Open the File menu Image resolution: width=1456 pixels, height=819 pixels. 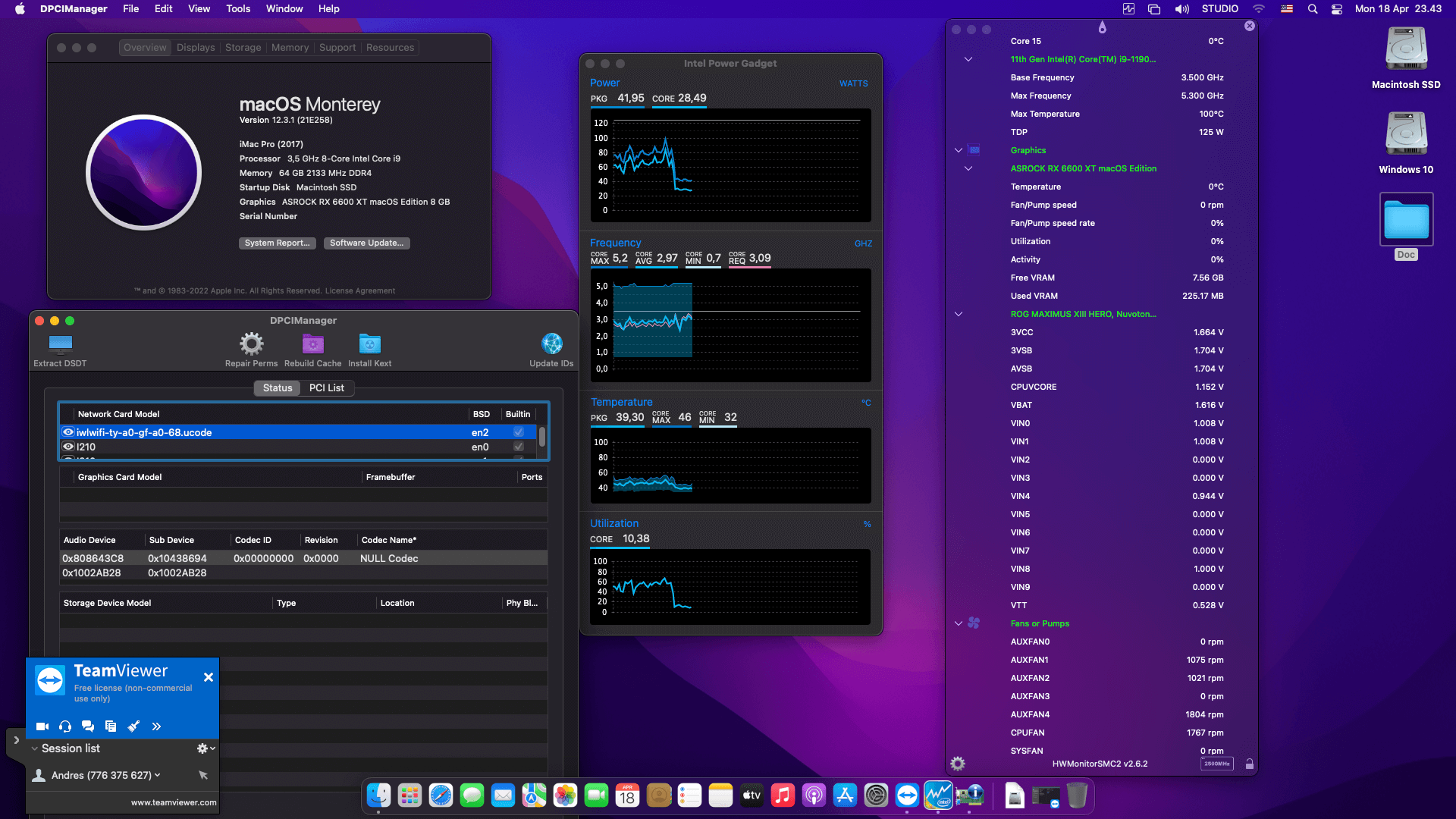(131, 9)
